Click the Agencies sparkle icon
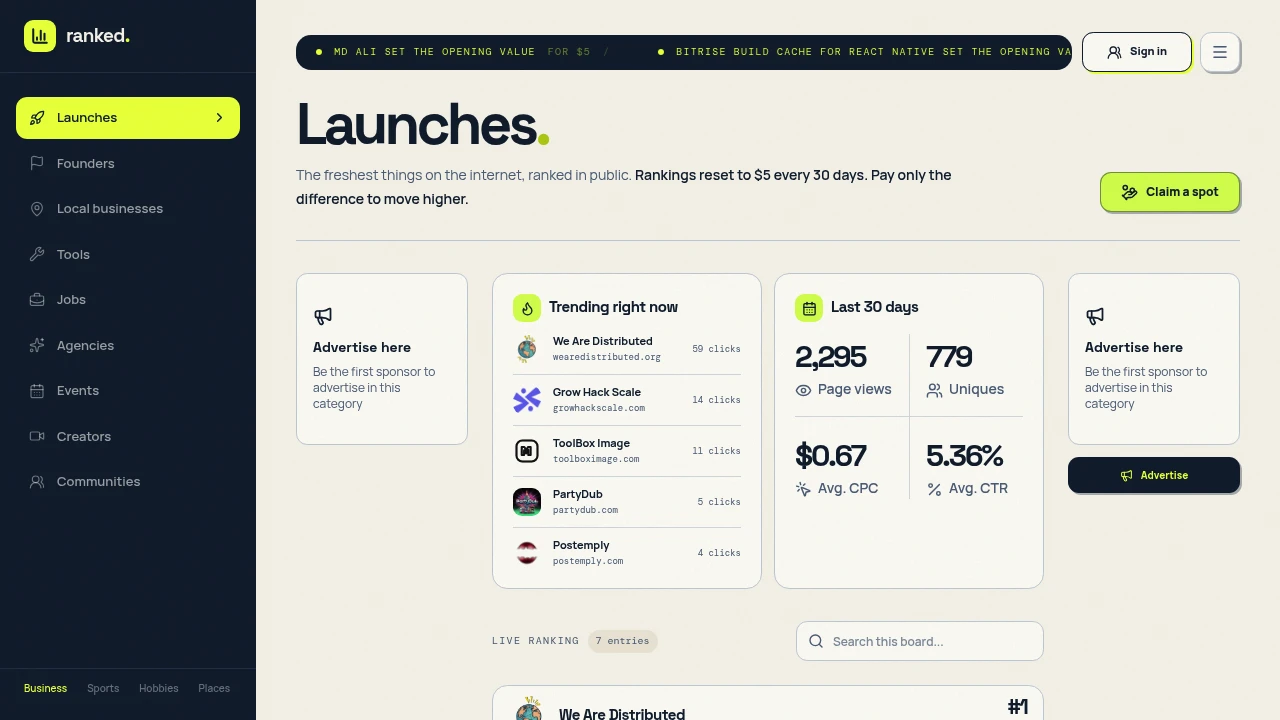The image size is (1280, 720). pyautogui.click(x=37, y=345)
